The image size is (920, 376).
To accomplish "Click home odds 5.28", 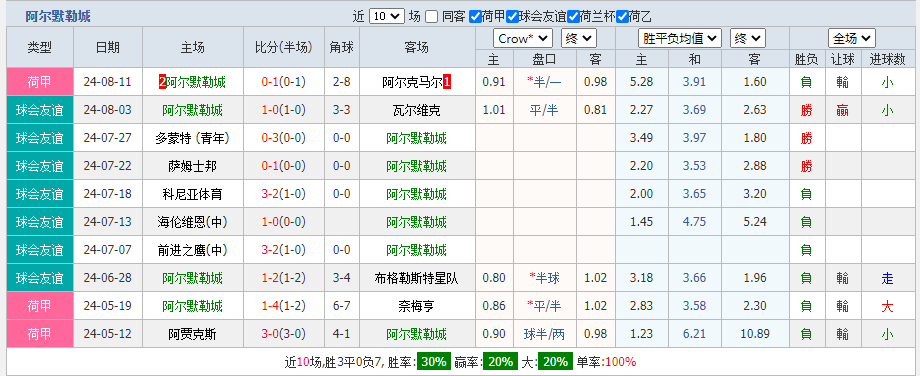I will point(641,82).
